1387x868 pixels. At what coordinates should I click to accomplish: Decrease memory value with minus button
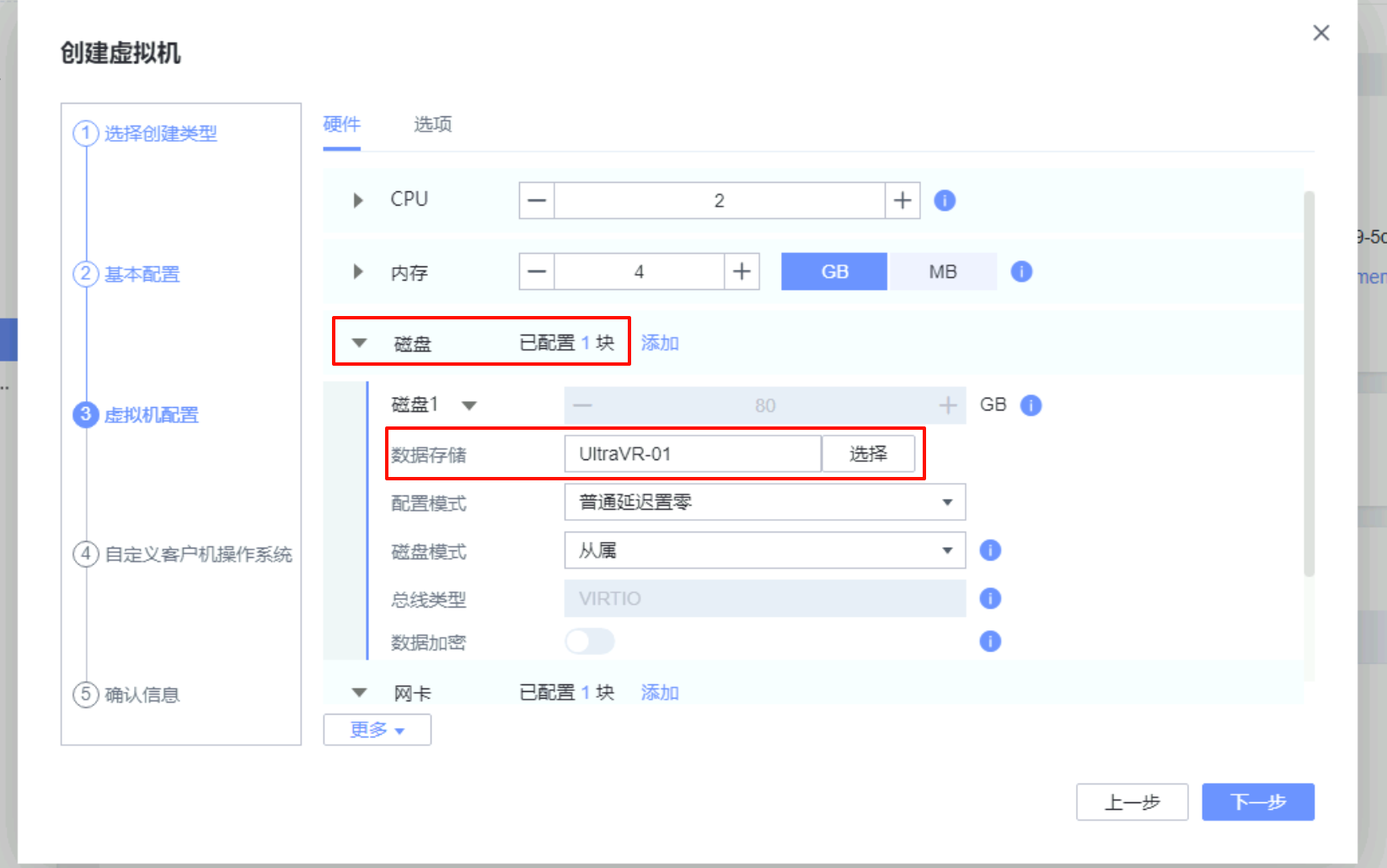pos(537,271)
